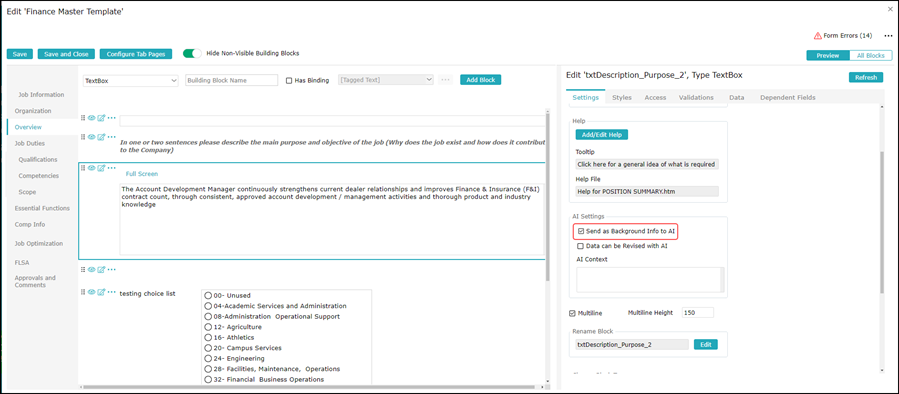Open the Full Screen link
899x394 pixels.
pos(142,174)
